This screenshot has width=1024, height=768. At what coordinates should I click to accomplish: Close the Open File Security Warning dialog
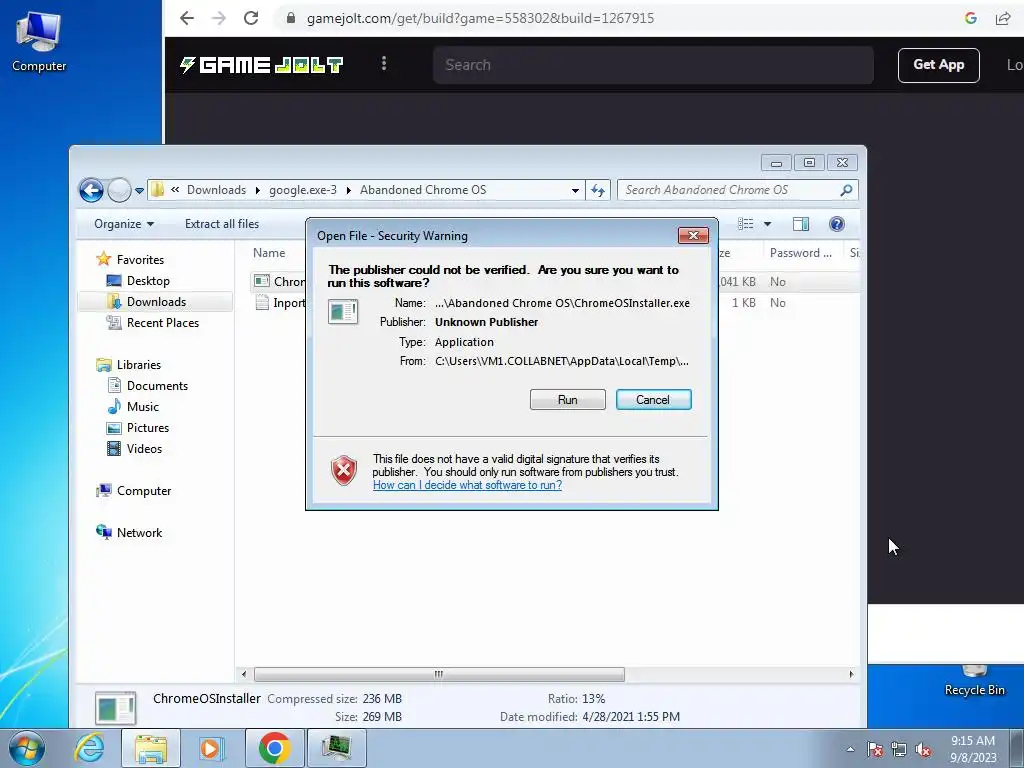(693, 235)
